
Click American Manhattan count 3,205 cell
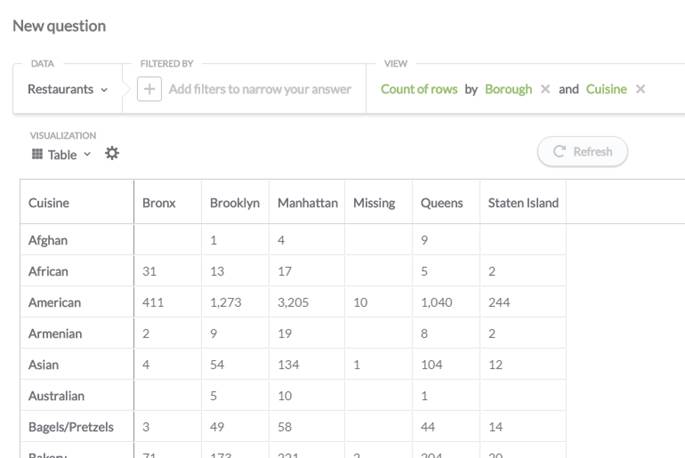300,302
